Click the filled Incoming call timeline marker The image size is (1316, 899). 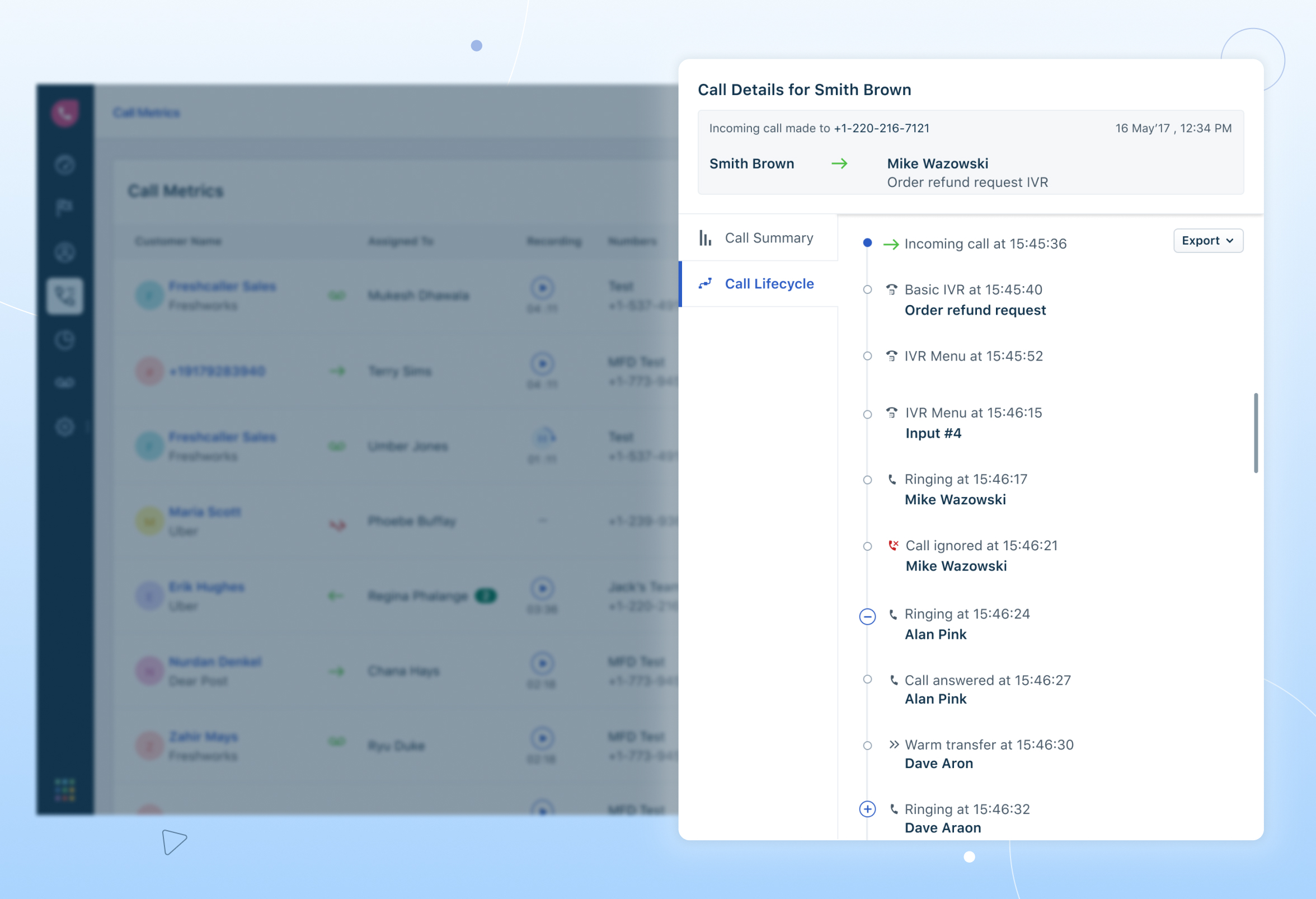click(867, 242)
